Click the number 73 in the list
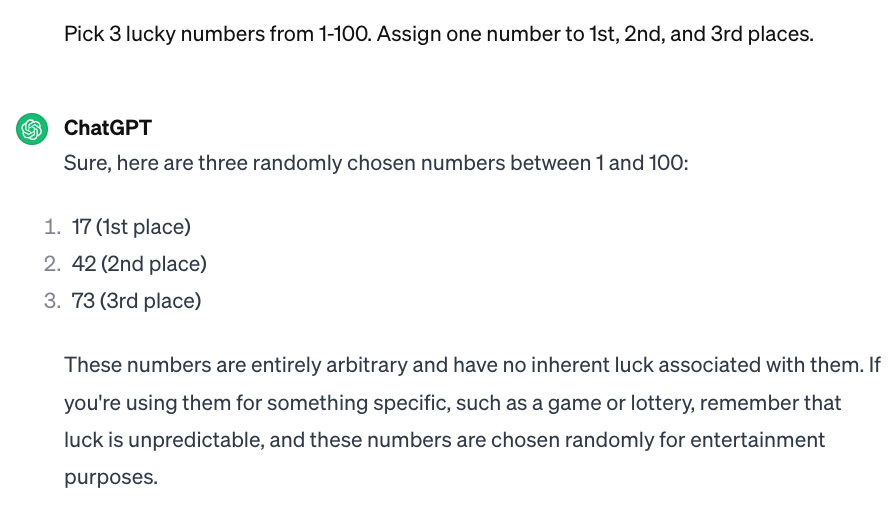The height and width of the screenshot is (520, 896). tap(83, 301)
